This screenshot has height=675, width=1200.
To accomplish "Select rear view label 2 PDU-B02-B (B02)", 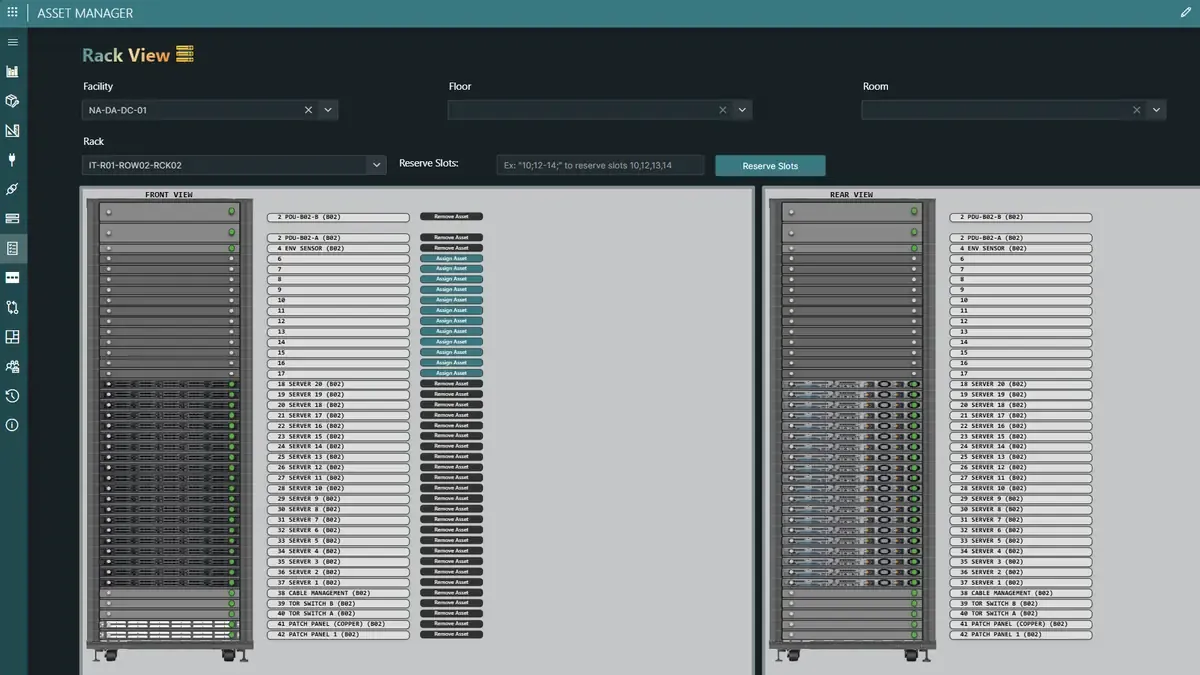I will coord(1021,217).
